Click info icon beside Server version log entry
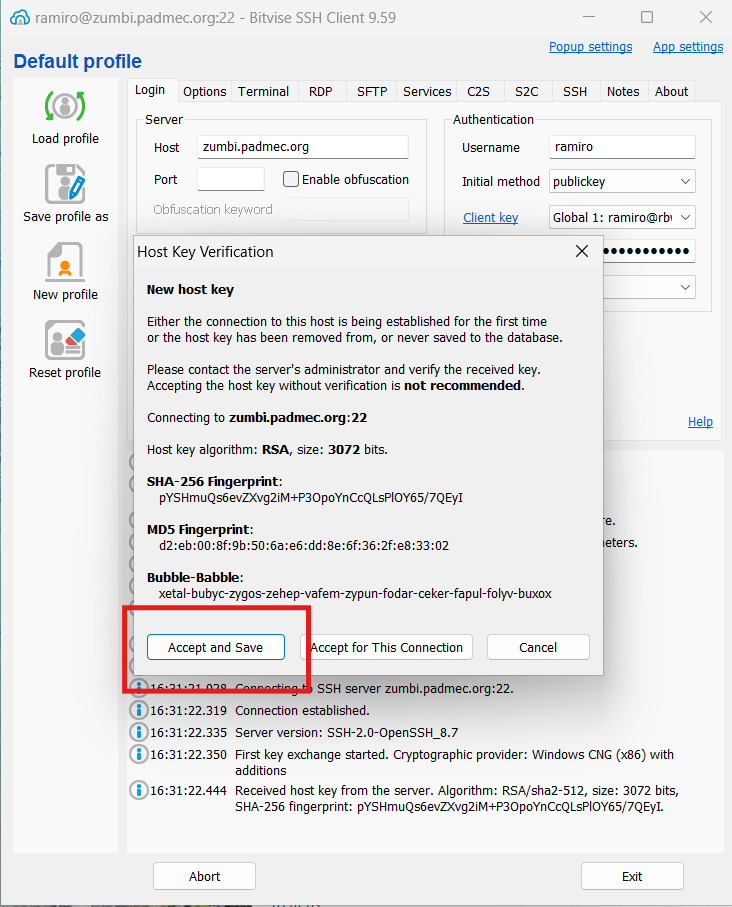This screenshot has width=732, height=907. (139, 732)
